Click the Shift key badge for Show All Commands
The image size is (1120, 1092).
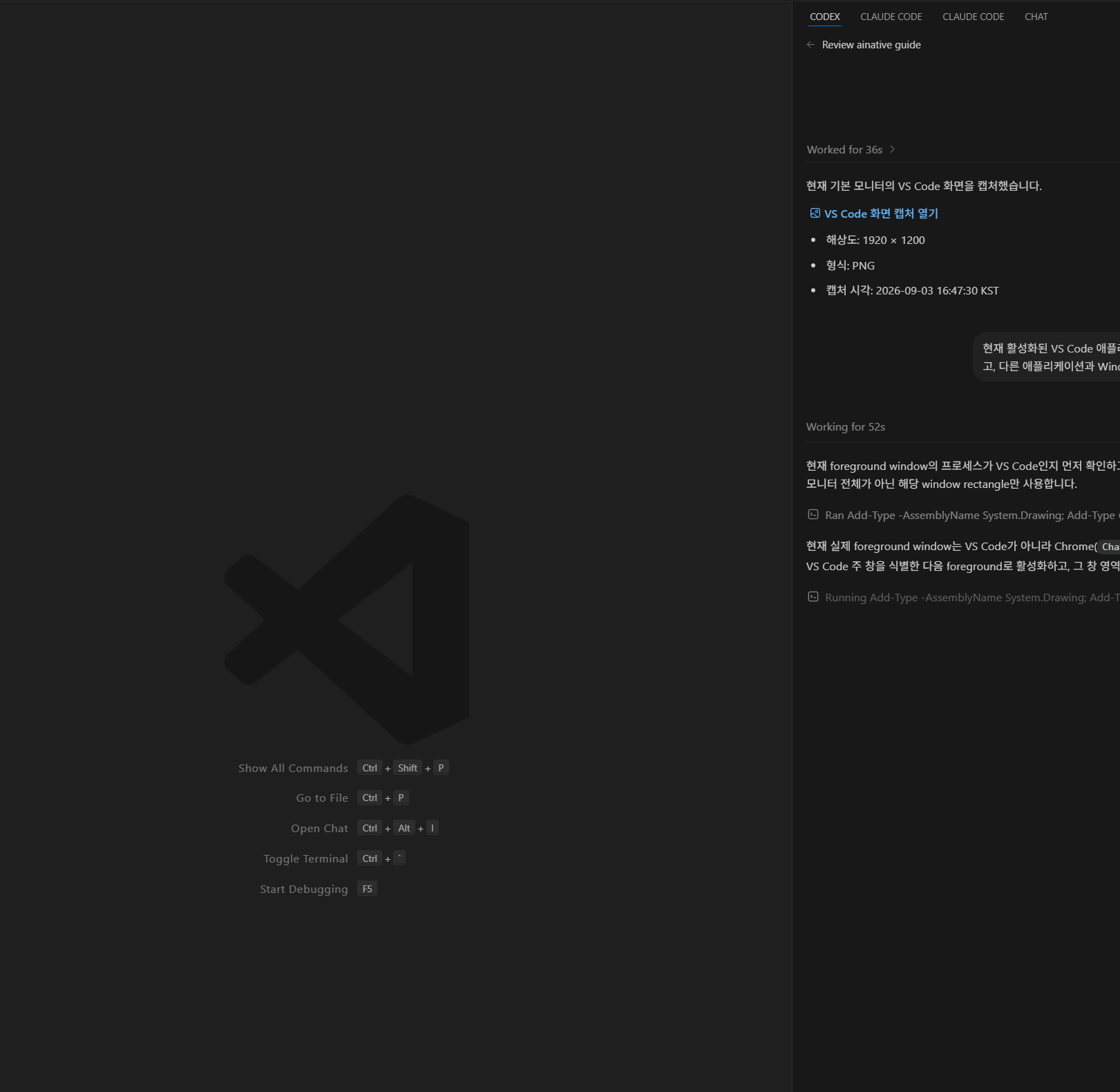coord(408,768)
